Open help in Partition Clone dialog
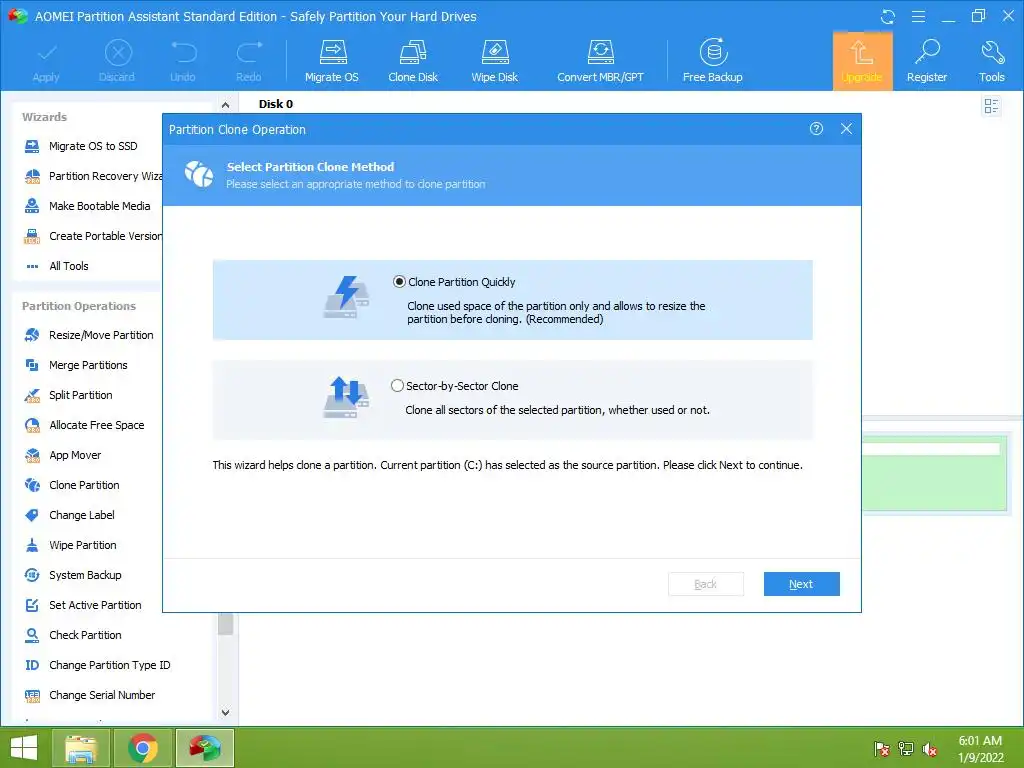1024x768 pixels. point(816,129)
